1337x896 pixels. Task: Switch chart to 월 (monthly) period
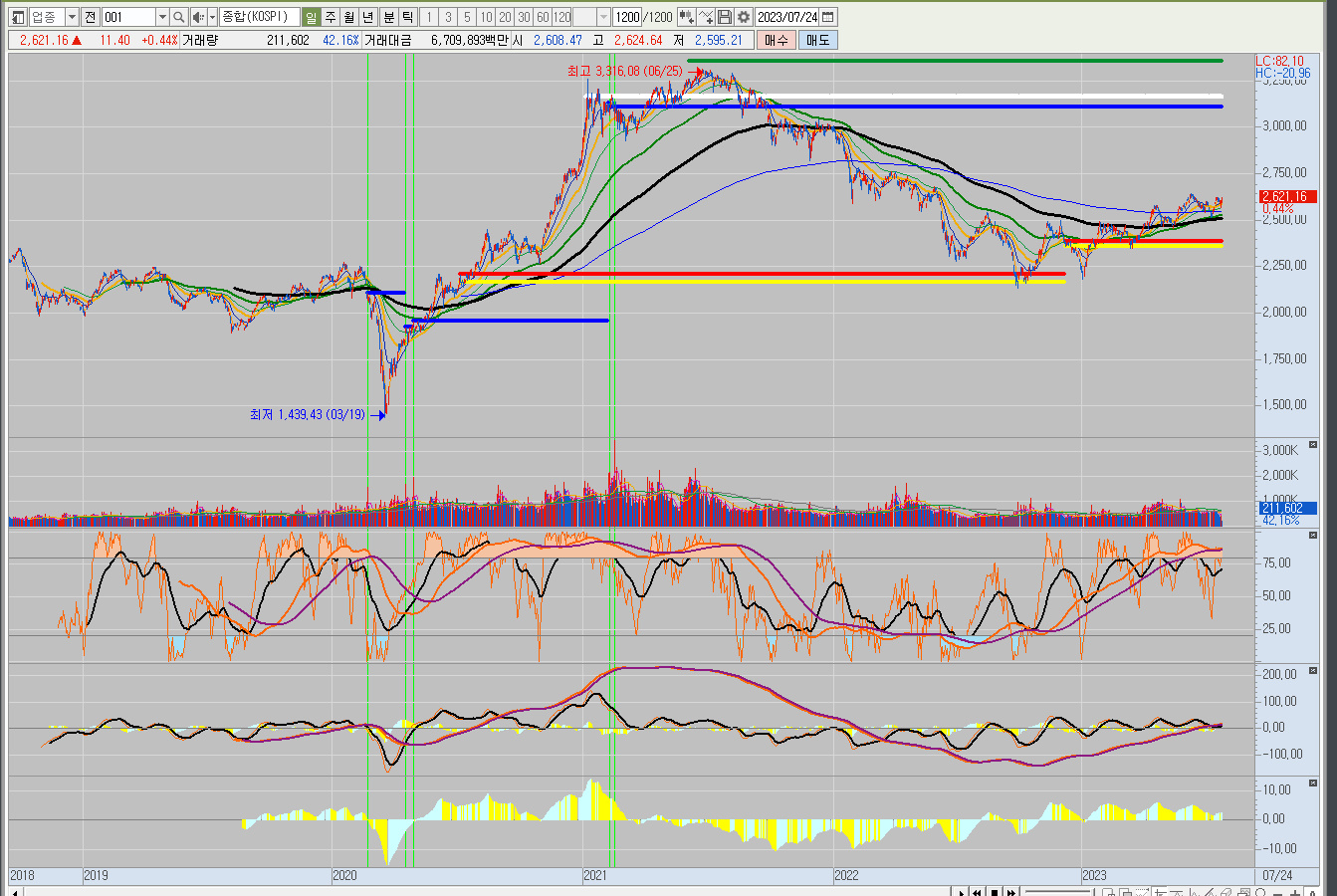(348, 17)
